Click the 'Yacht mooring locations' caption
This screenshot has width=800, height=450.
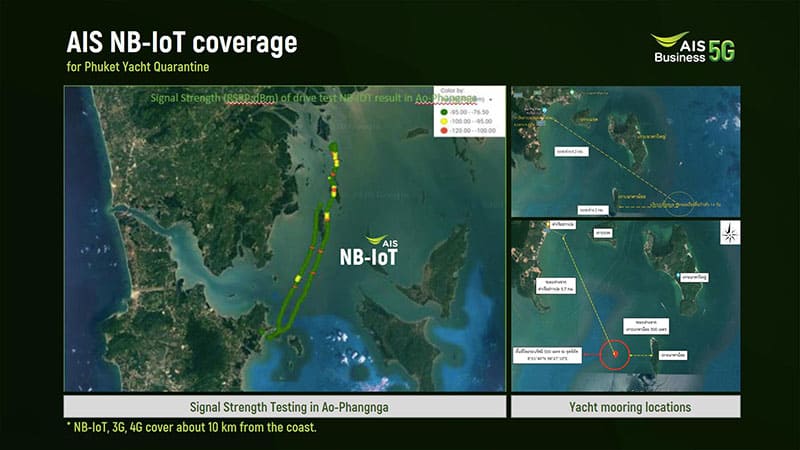(630, 407)
